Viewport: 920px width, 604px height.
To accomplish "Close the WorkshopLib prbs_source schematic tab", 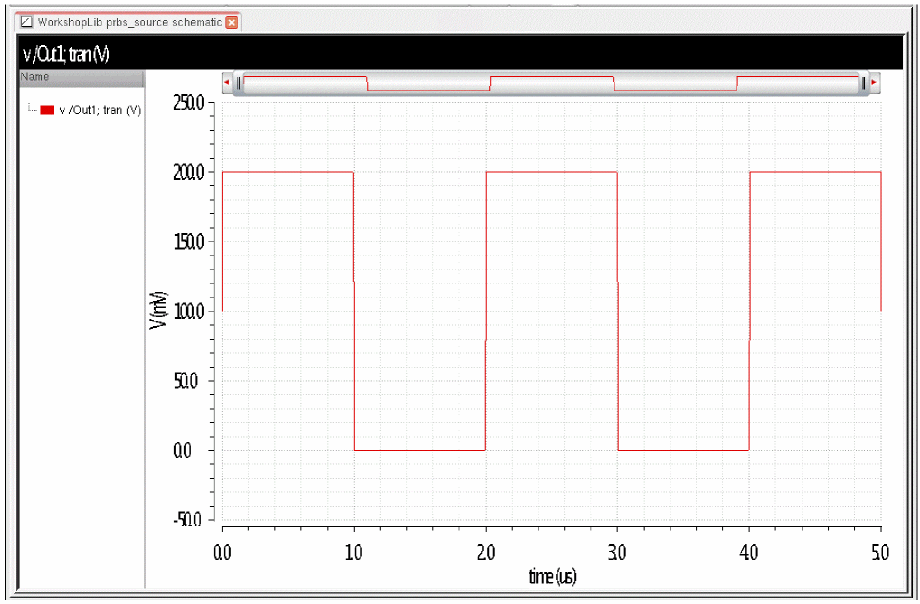I will (232, 22).
